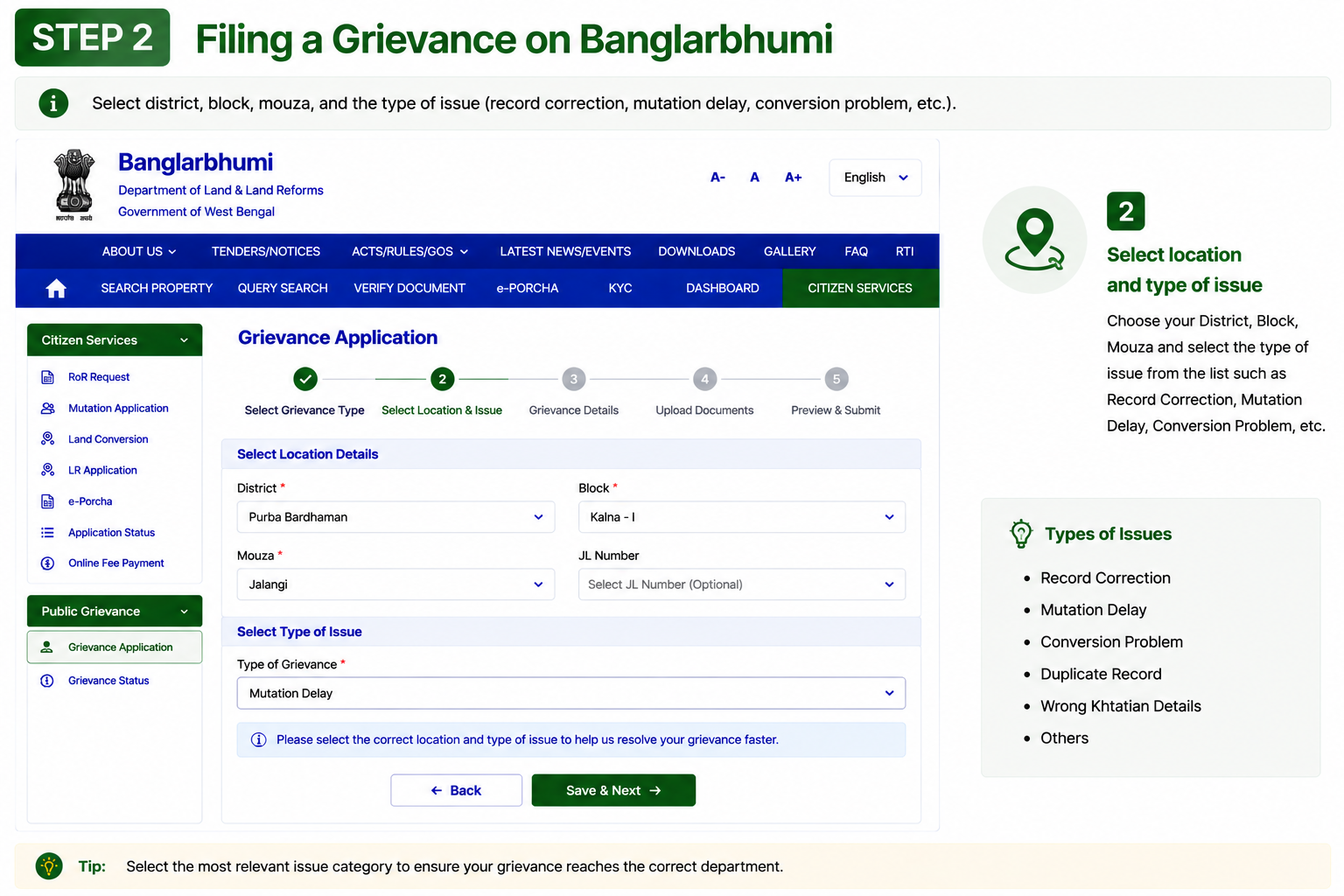Collapse the Citizen Services sidebar section
1344x896 pixels.
115,340
